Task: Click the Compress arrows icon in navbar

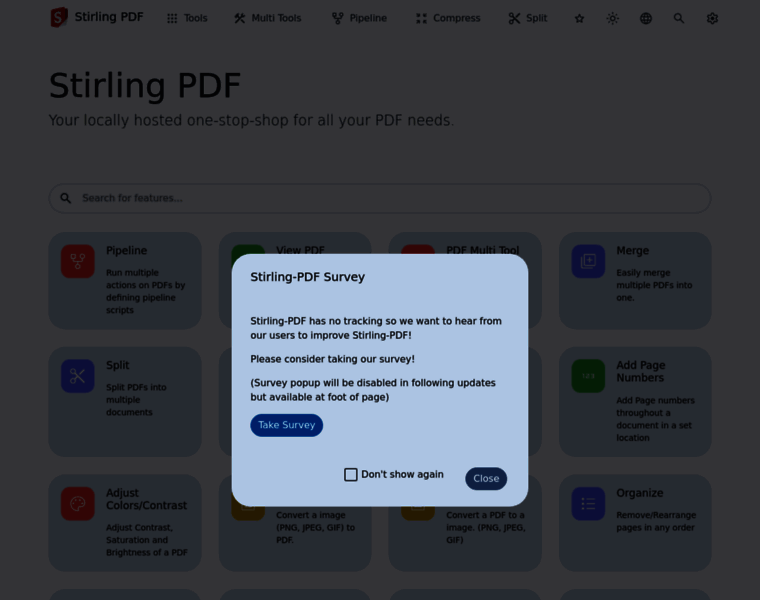Action: [421, 18]
